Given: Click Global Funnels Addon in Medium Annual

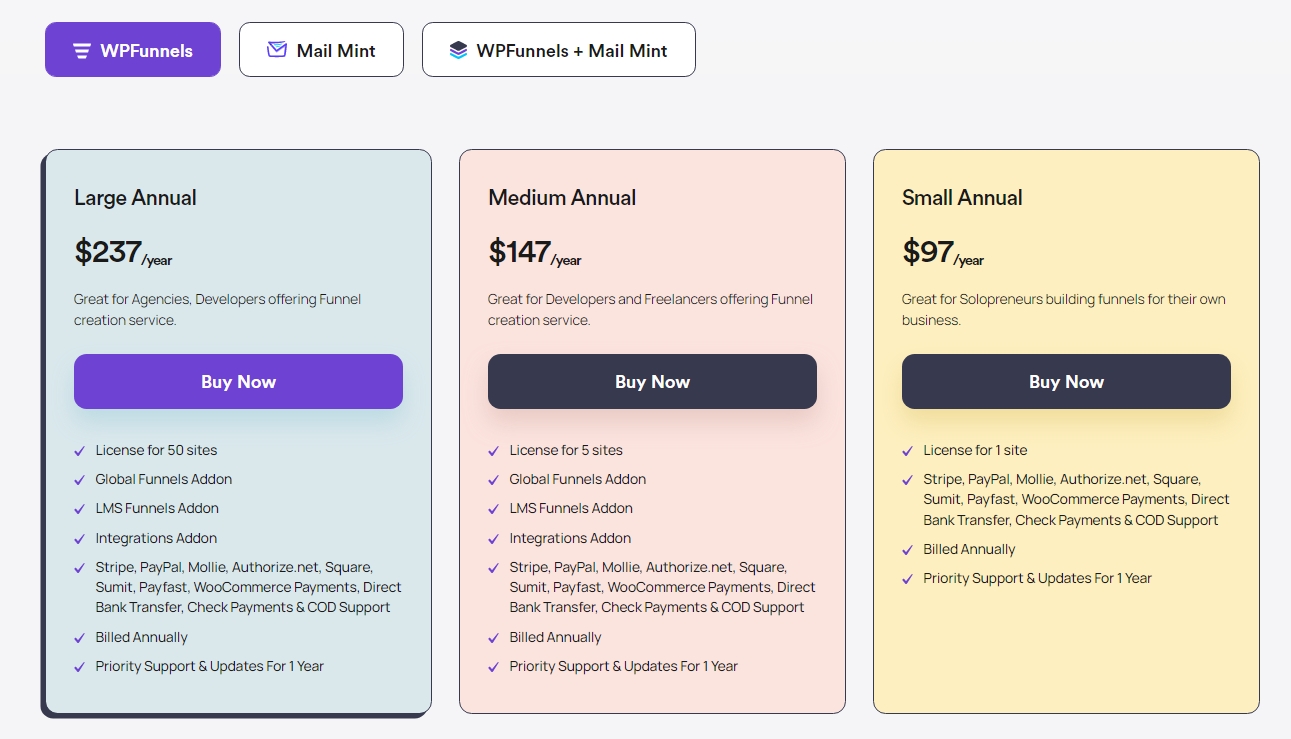Looking at the screenshot, I should pyautogui.click(x=578, y=479).
